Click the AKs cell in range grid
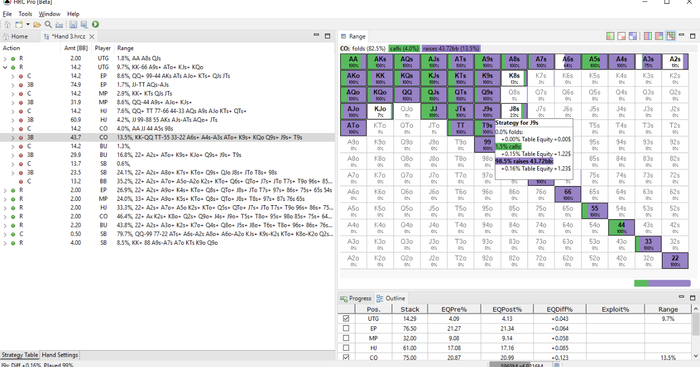The width and height of the screenshot is (700, 367). (380, 62)
